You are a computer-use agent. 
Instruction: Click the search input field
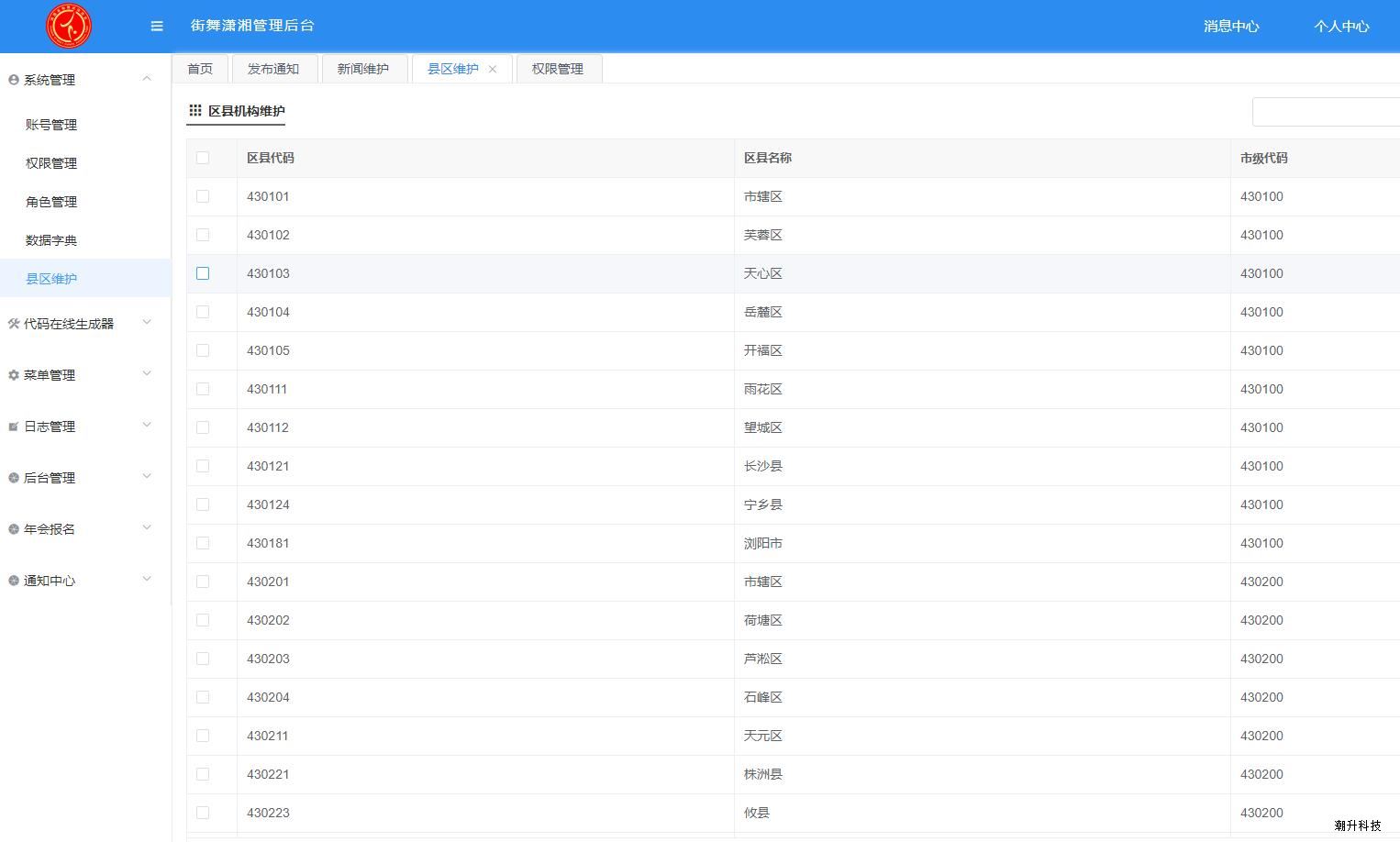pyautogui.click(x=1327, y=112)
